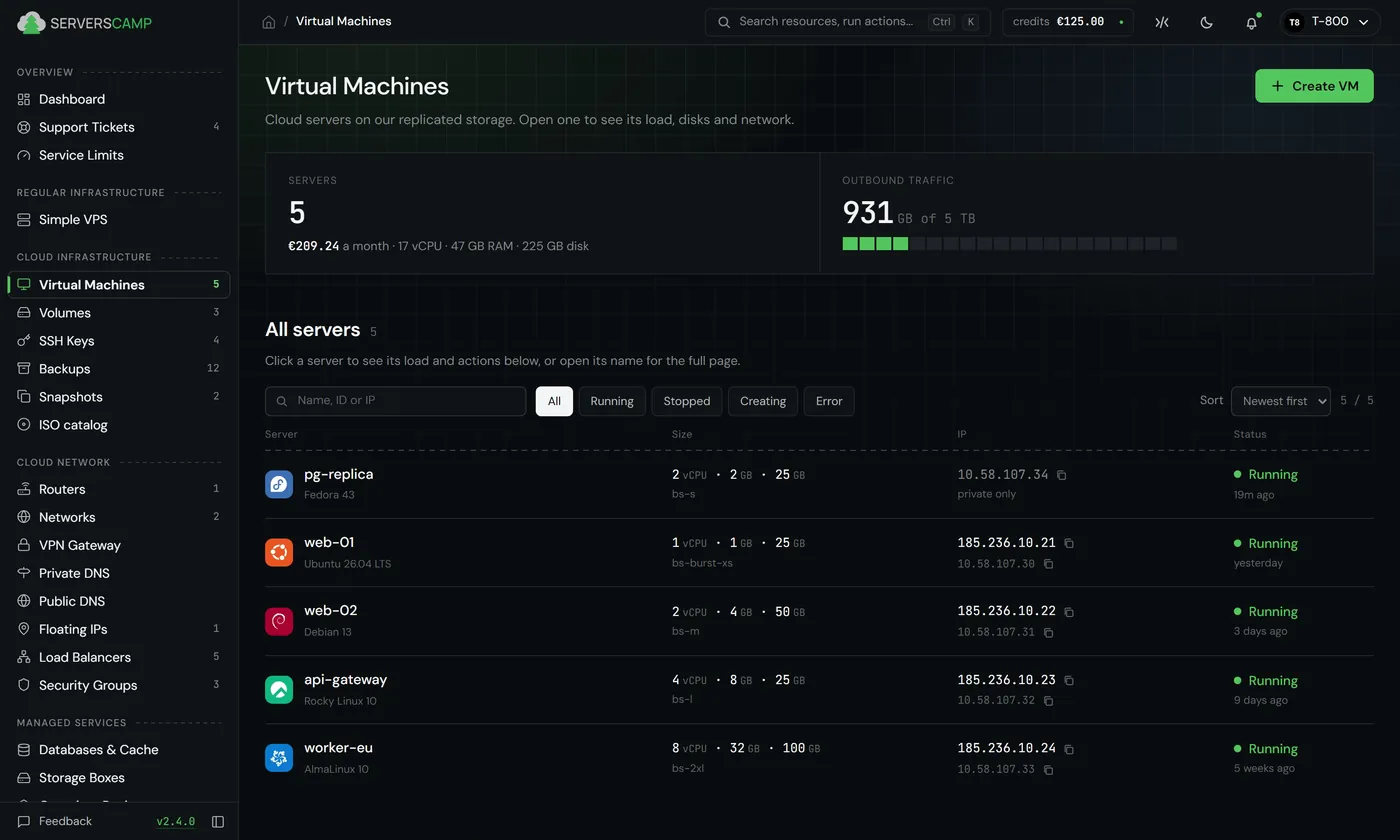This screenshot has width=1400, height=840.
Task: Open Networks page
Action: click(x=119, y=517)
